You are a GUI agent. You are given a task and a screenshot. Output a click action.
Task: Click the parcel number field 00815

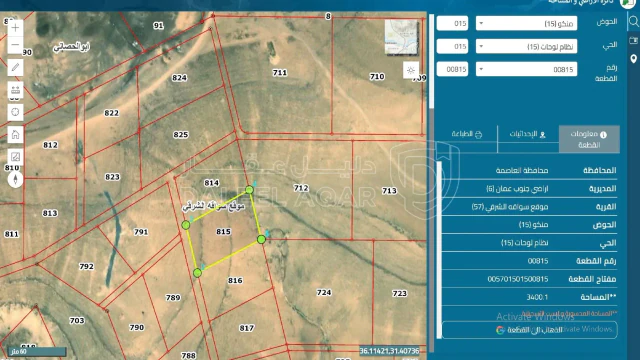[452, 69]
